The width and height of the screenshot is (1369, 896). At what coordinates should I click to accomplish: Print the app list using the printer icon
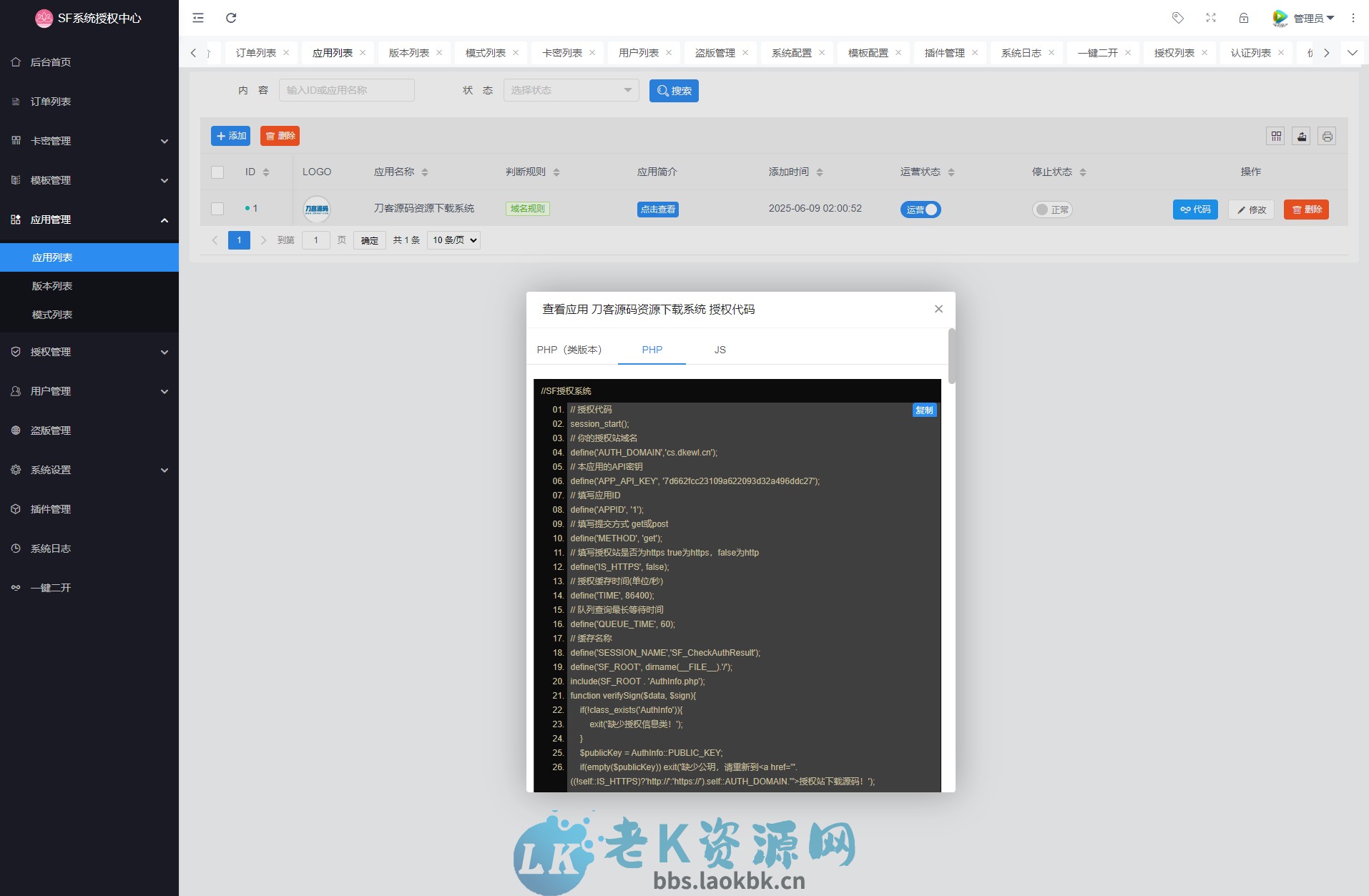[x=1327, y=136]
